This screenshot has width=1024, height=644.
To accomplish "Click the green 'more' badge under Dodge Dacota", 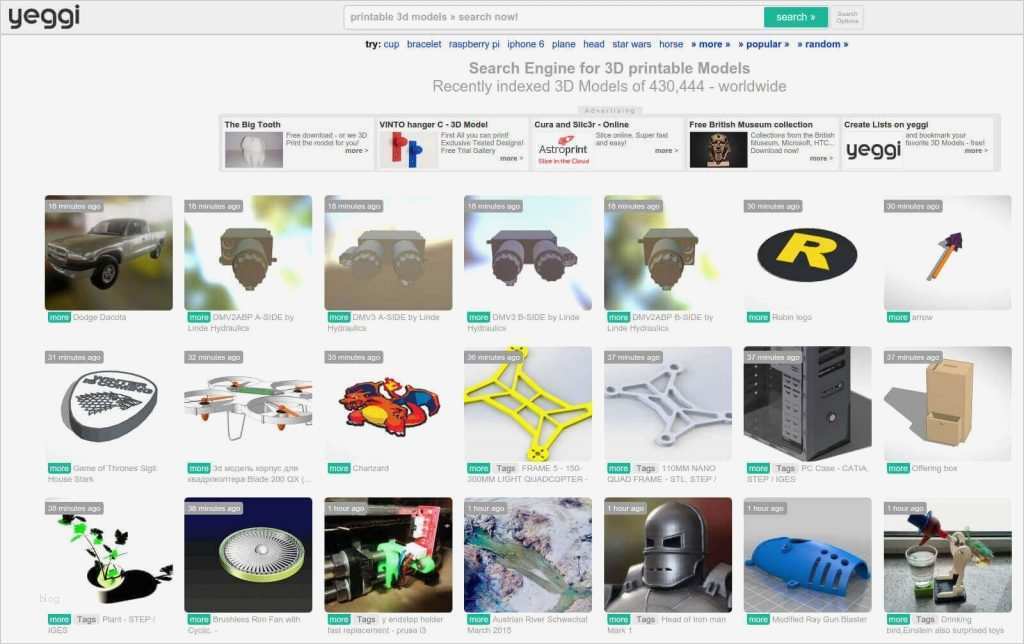I will click(x=59, y=317).
